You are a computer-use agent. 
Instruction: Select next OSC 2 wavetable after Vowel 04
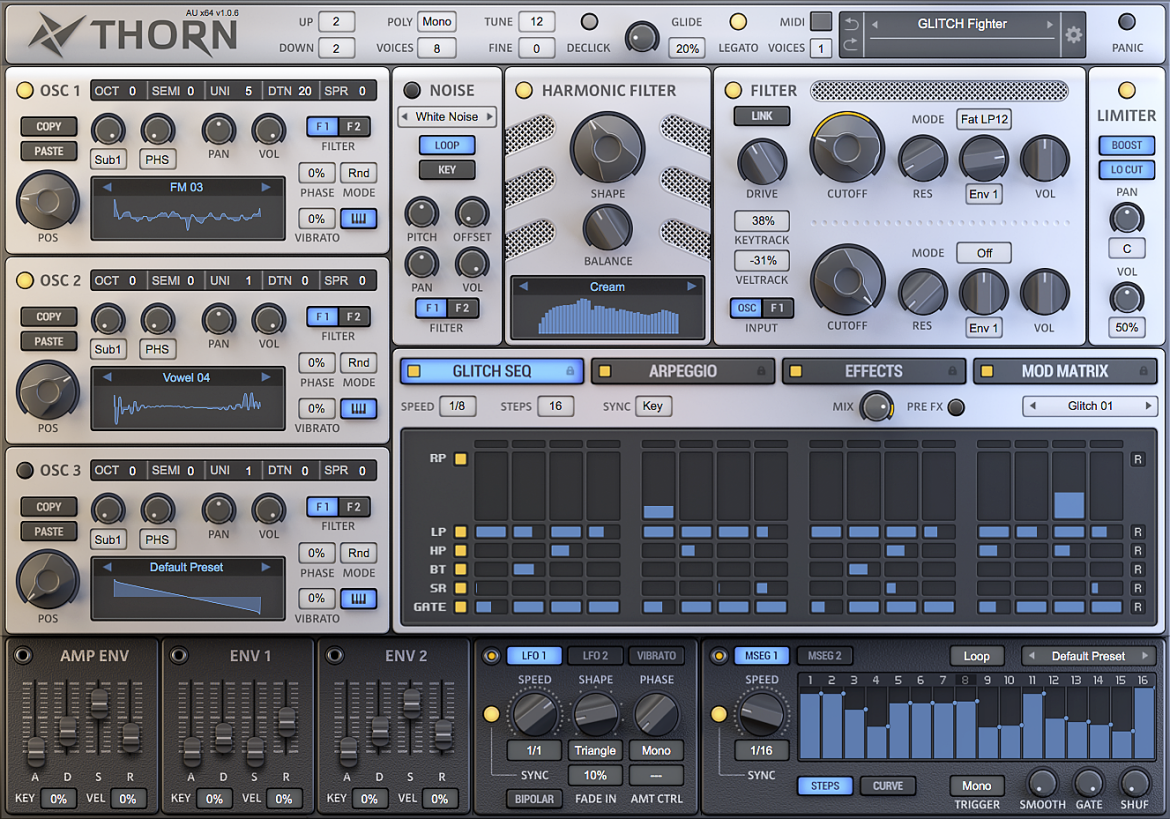coord(266,377)
